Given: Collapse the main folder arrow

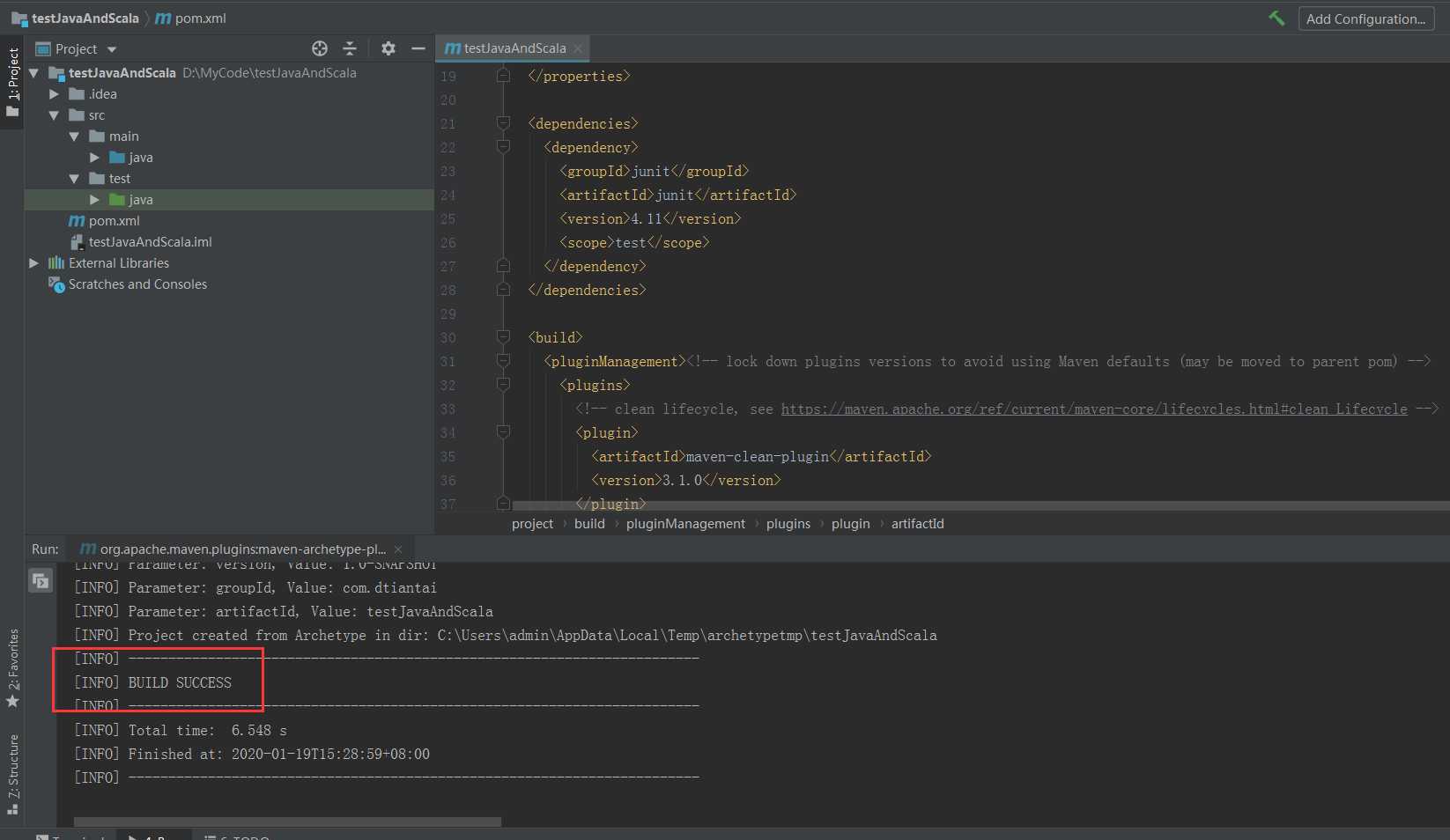Looking at the screenshot, I should point(74,136).
